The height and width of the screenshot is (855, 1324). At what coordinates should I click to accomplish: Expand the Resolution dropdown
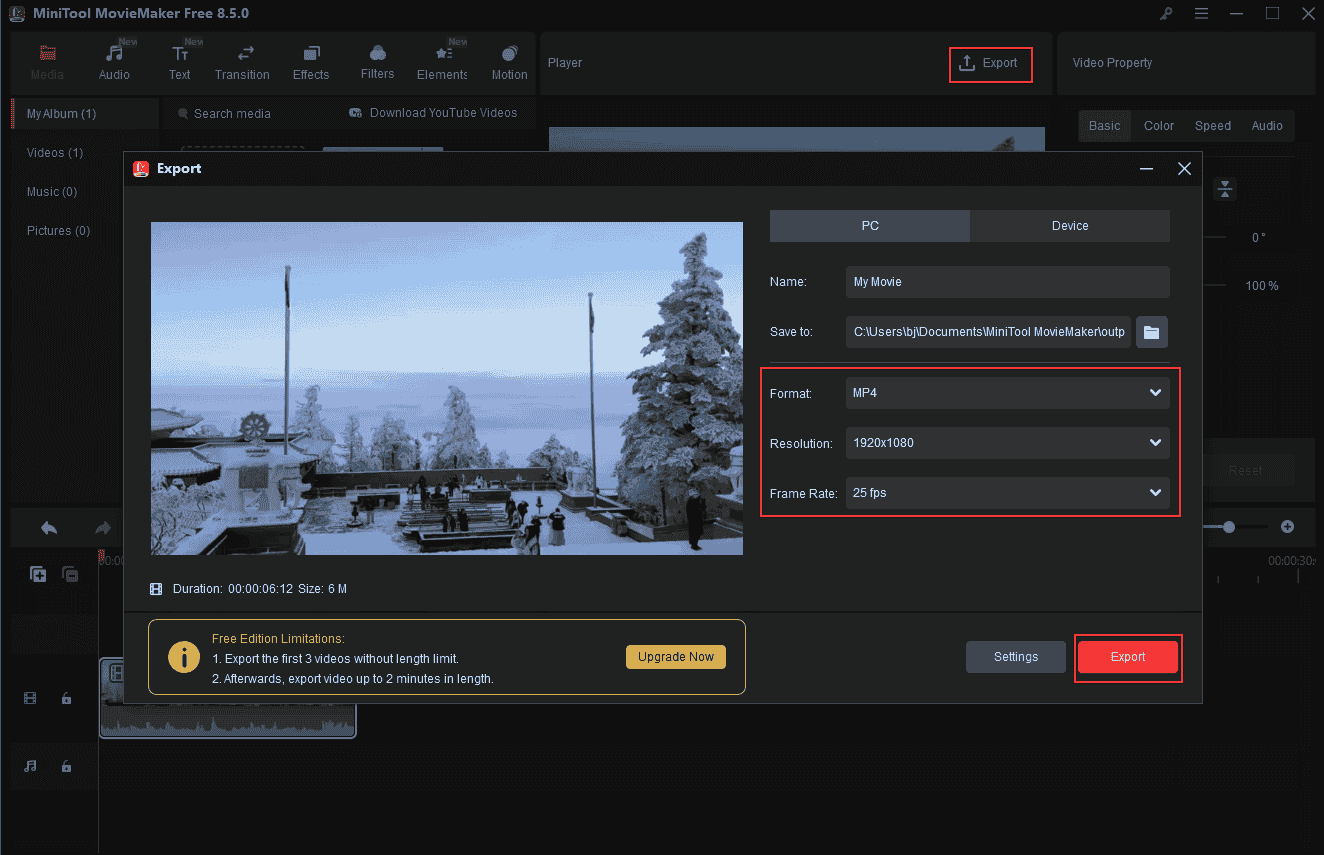pos(1007,443)
